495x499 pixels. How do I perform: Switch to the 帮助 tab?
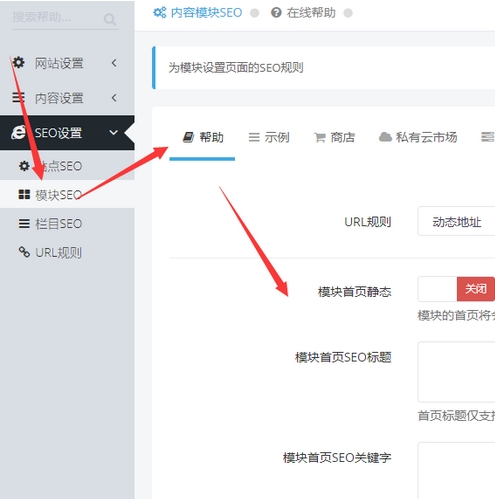(202, 137)
